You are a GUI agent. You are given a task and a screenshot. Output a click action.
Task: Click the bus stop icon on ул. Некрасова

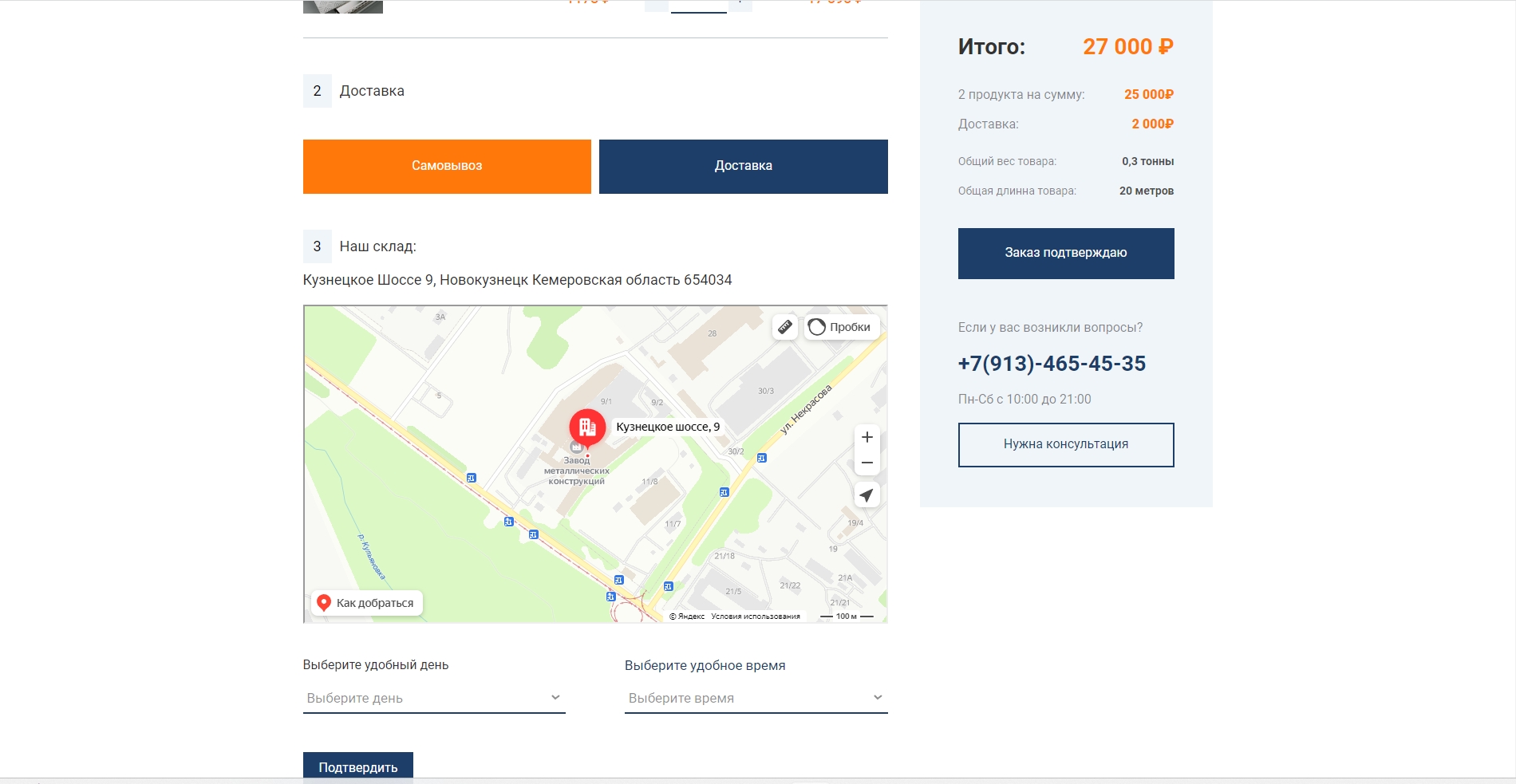(x=762, y=458)
